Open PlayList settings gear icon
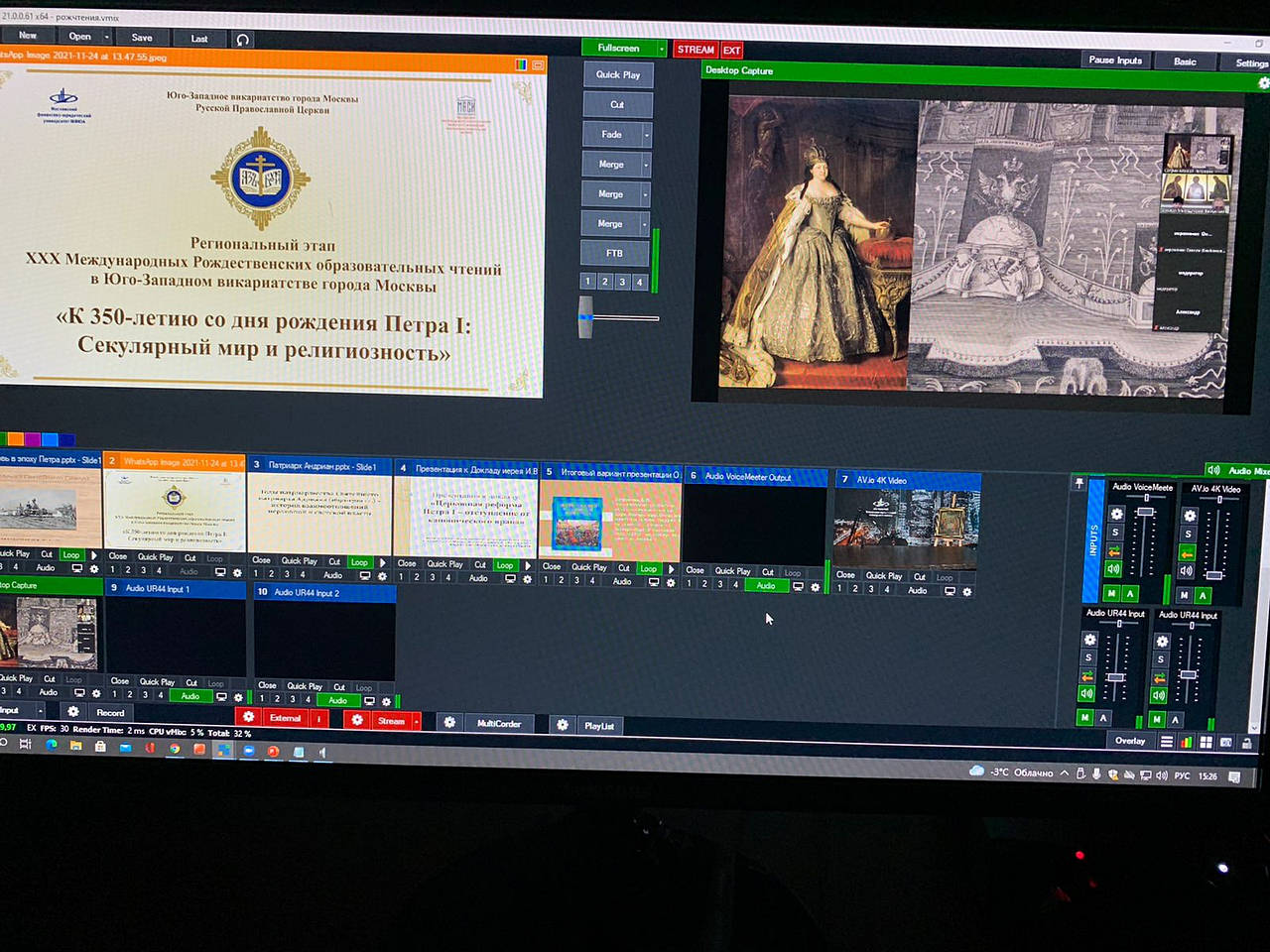1270x952 pixels. 563,725
